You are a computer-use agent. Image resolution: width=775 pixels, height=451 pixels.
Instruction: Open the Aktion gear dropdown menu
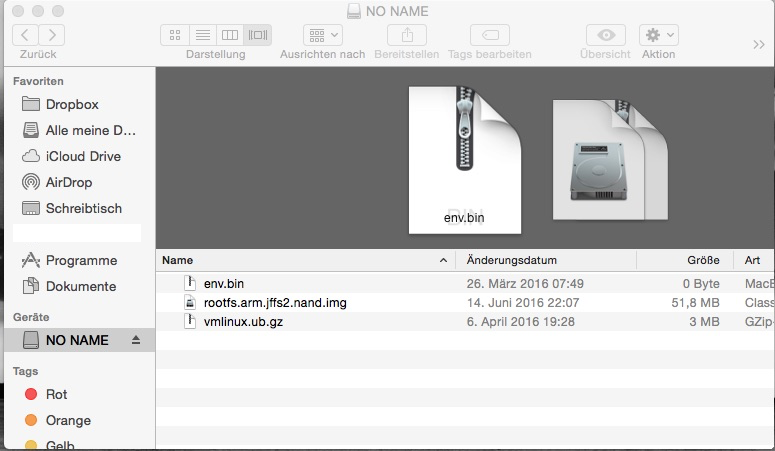(x=658, y=35)
